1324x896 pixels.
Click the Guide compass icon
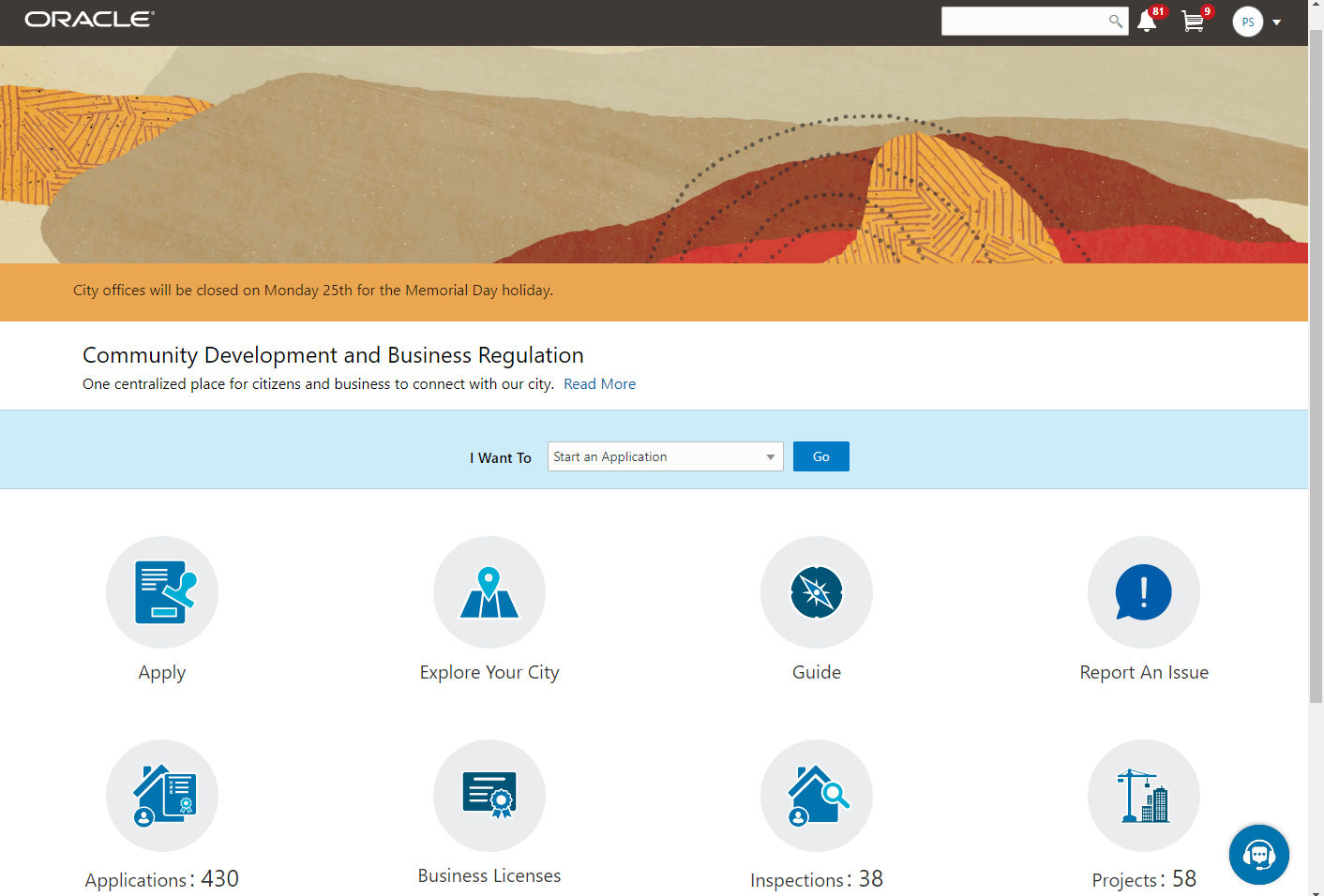817,592
